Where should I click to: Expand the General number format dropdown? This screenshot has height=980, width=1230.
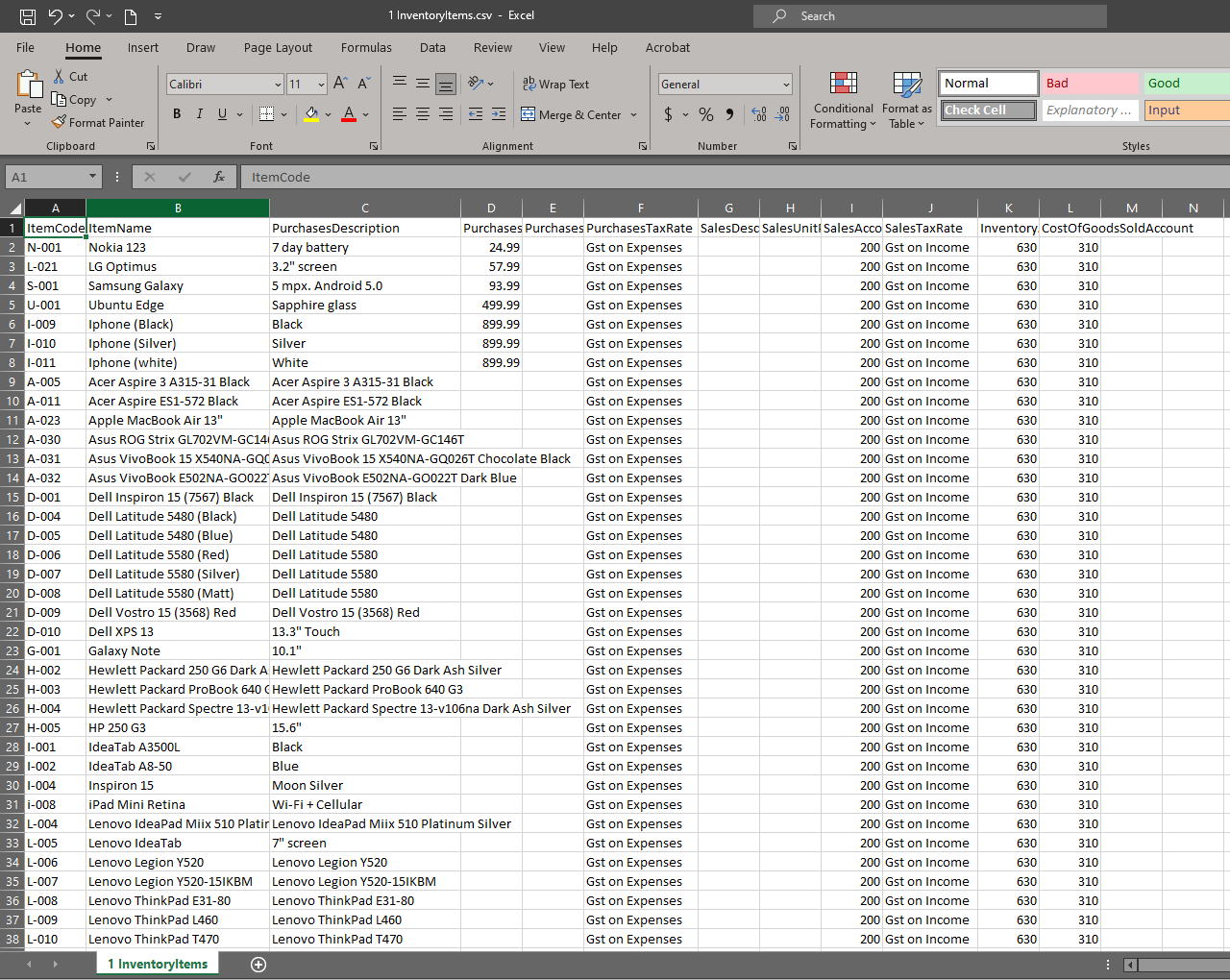click(x=786, y=85)
